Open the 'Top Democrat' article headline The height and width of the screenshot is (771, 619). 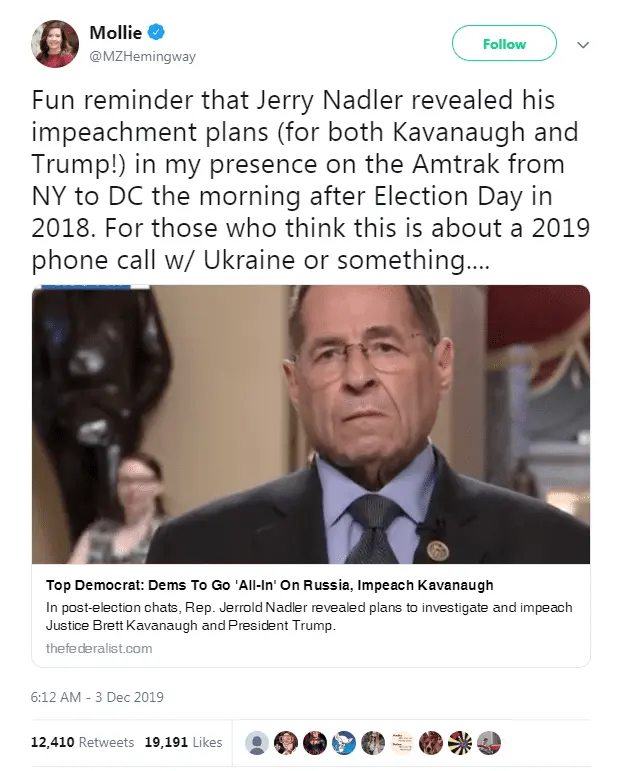[x=270, y=585]
